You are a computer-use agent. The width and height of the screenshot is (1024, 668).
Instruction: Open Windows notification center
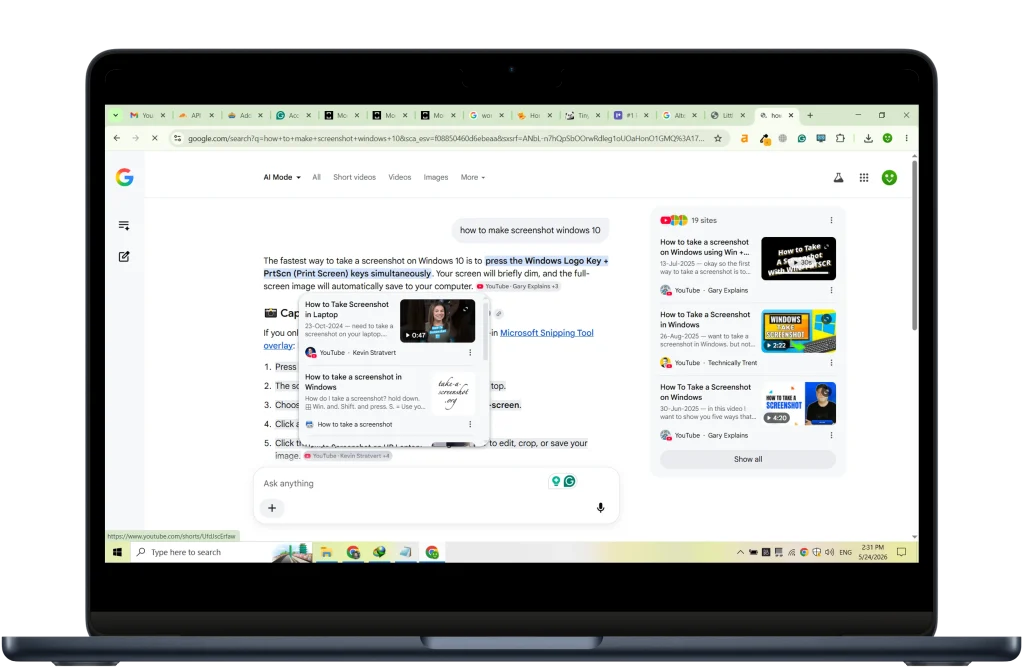(x=901, y=552)
